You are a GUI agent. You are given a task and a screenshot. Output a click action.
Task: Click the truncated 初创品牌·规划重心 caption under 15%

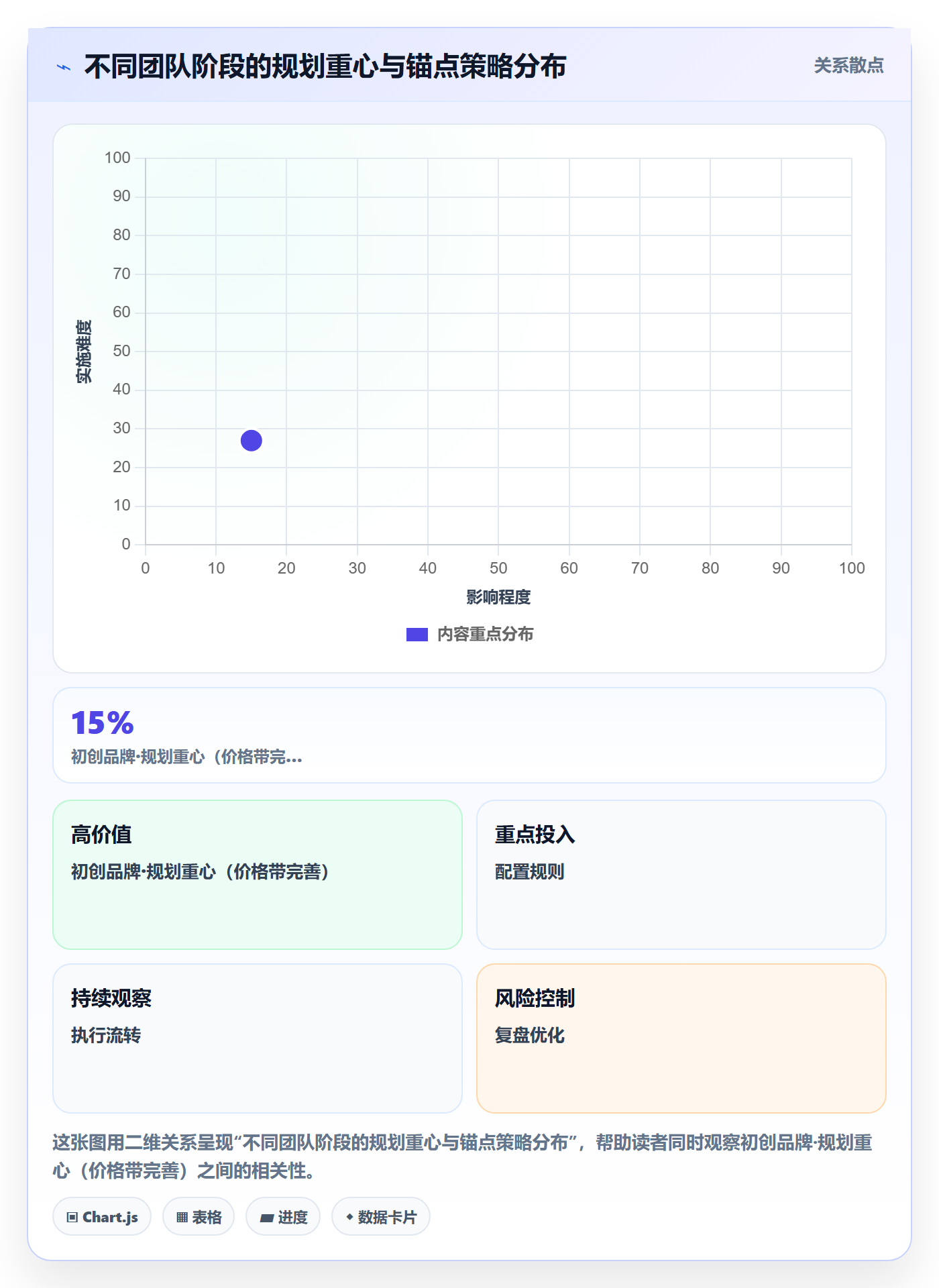(x=186, y=757)
